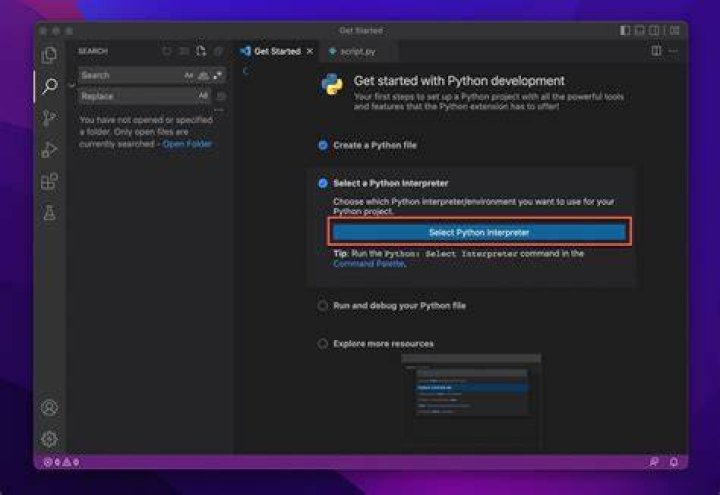Open the Extensions view icon
Screen dimensions: 720x495
[49, 181]
